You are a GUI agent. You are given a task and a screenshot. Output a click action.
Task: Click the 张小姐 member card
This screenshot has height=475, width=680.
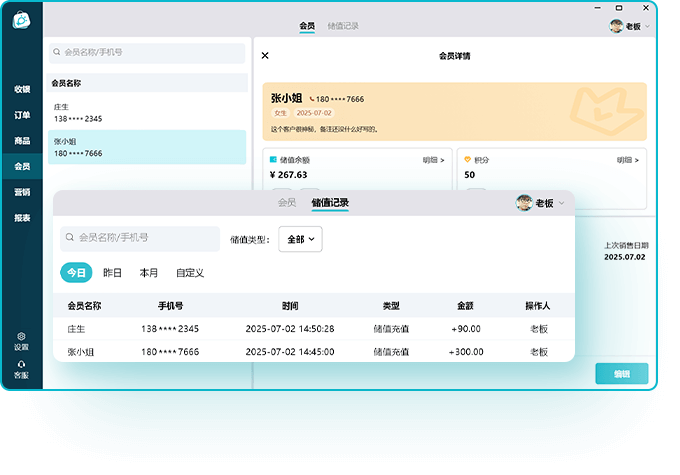point(454,111)
